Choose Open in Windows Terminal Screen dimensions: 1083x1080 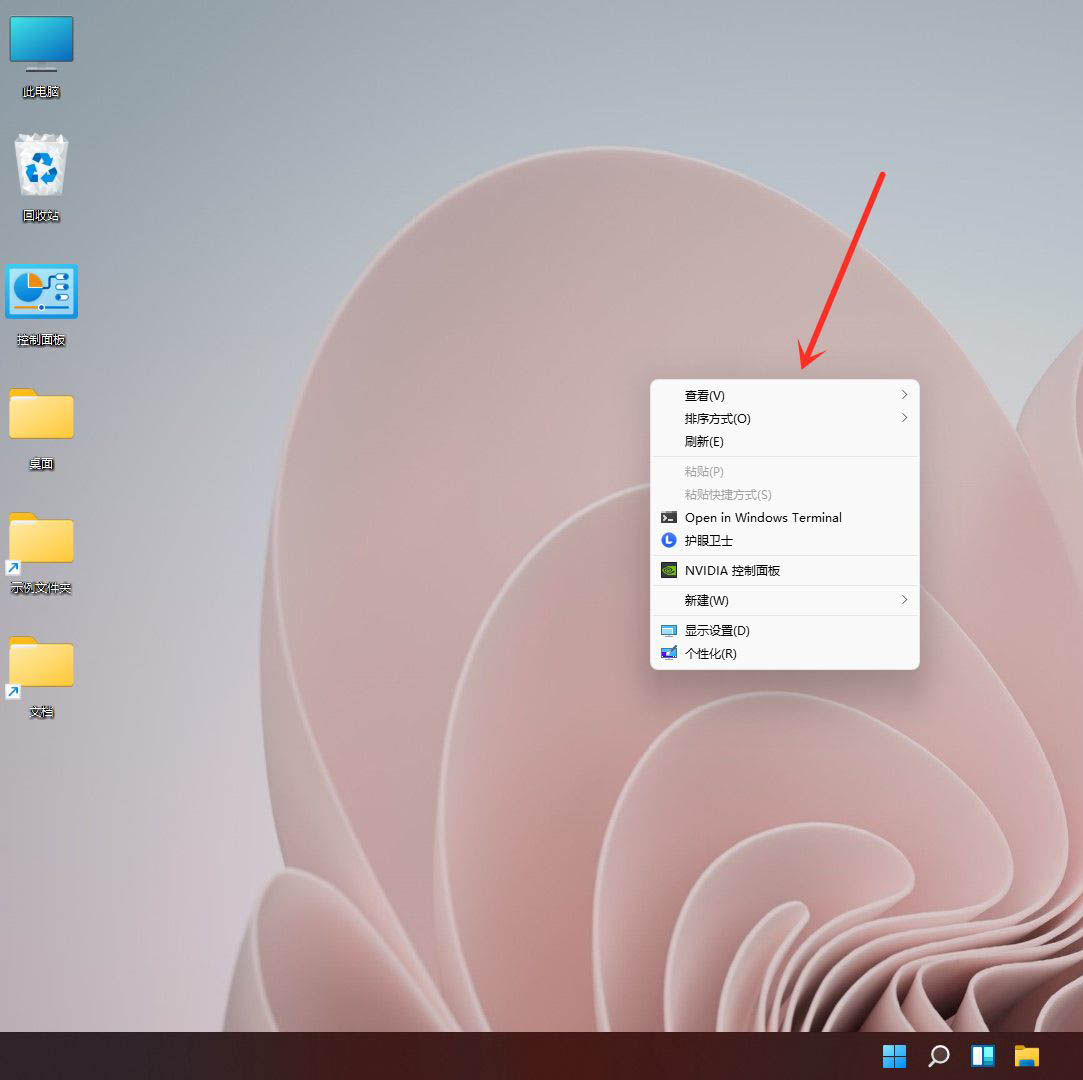coord(762,518)
